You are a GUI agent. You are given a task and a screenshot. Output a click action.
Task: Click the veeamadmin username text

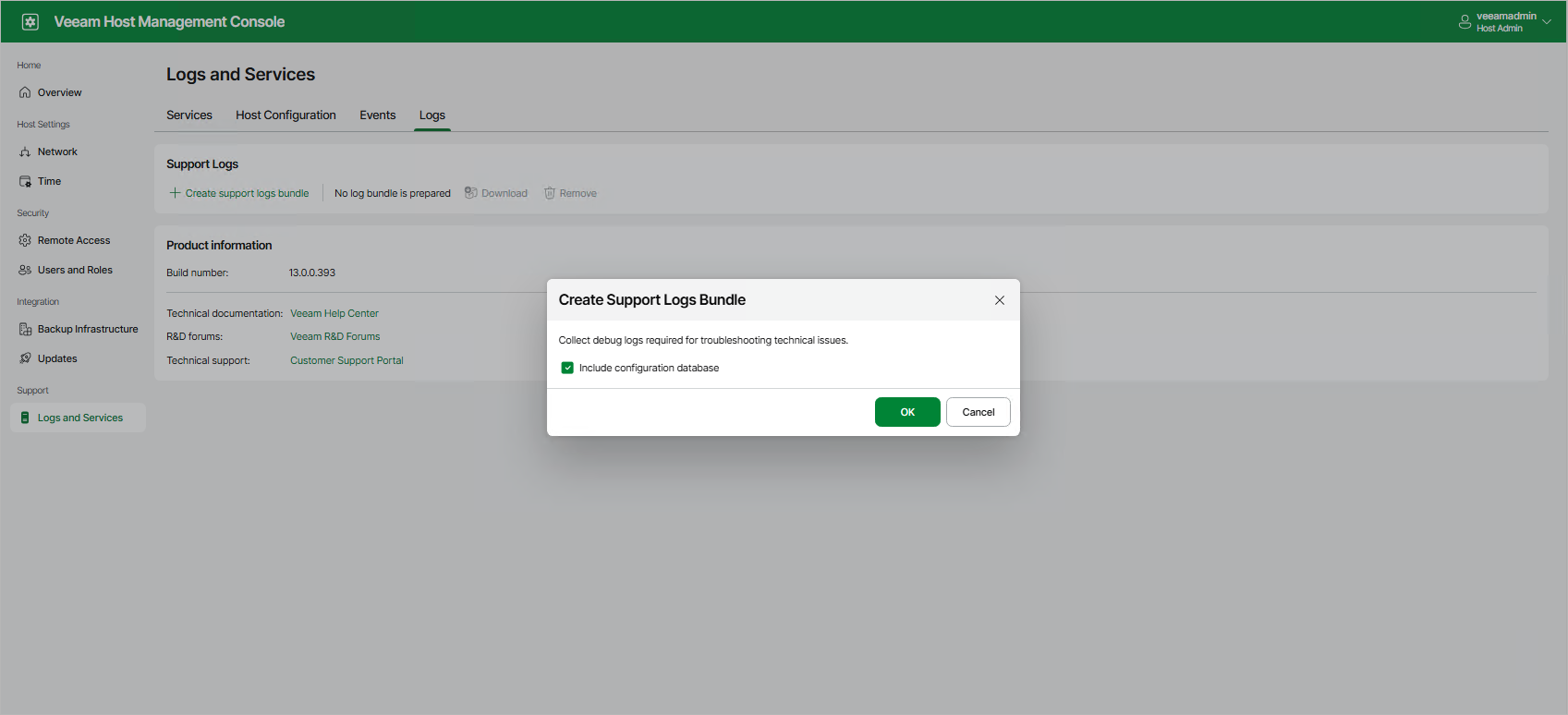[x=1506, y=16]
